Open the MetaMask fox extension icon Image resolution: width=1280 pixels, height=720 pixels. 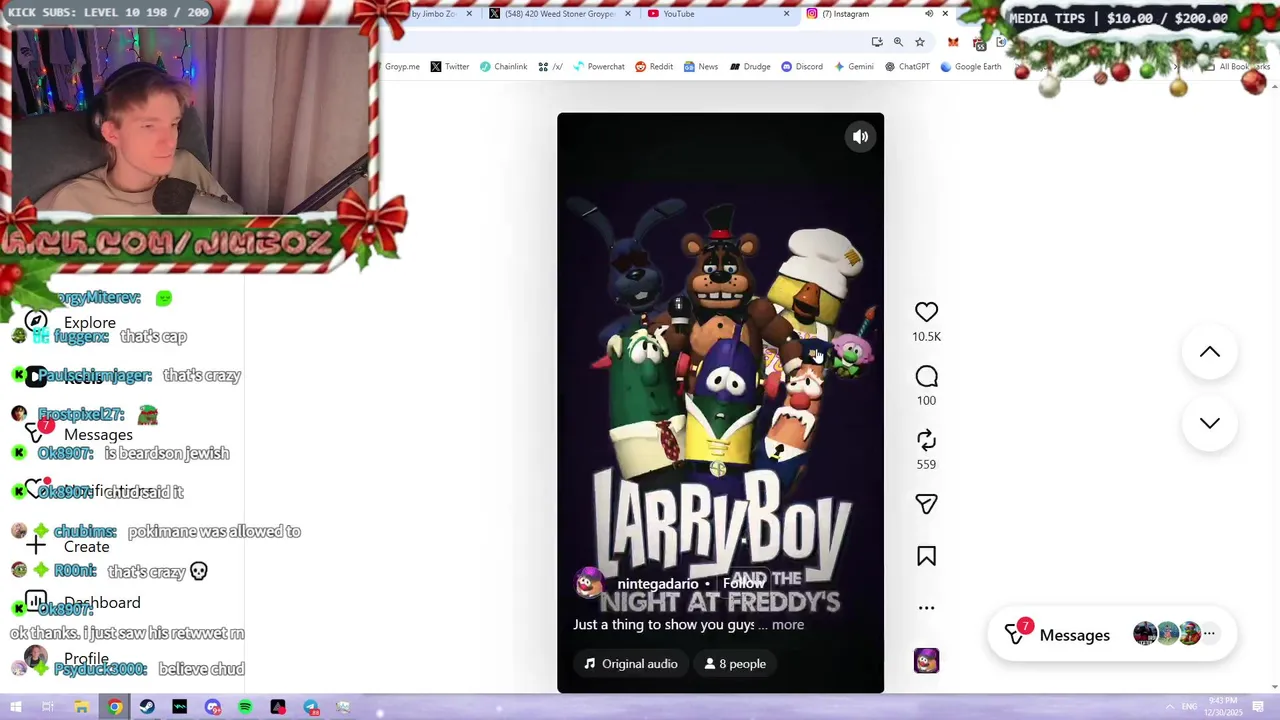[x=953, y=42]
